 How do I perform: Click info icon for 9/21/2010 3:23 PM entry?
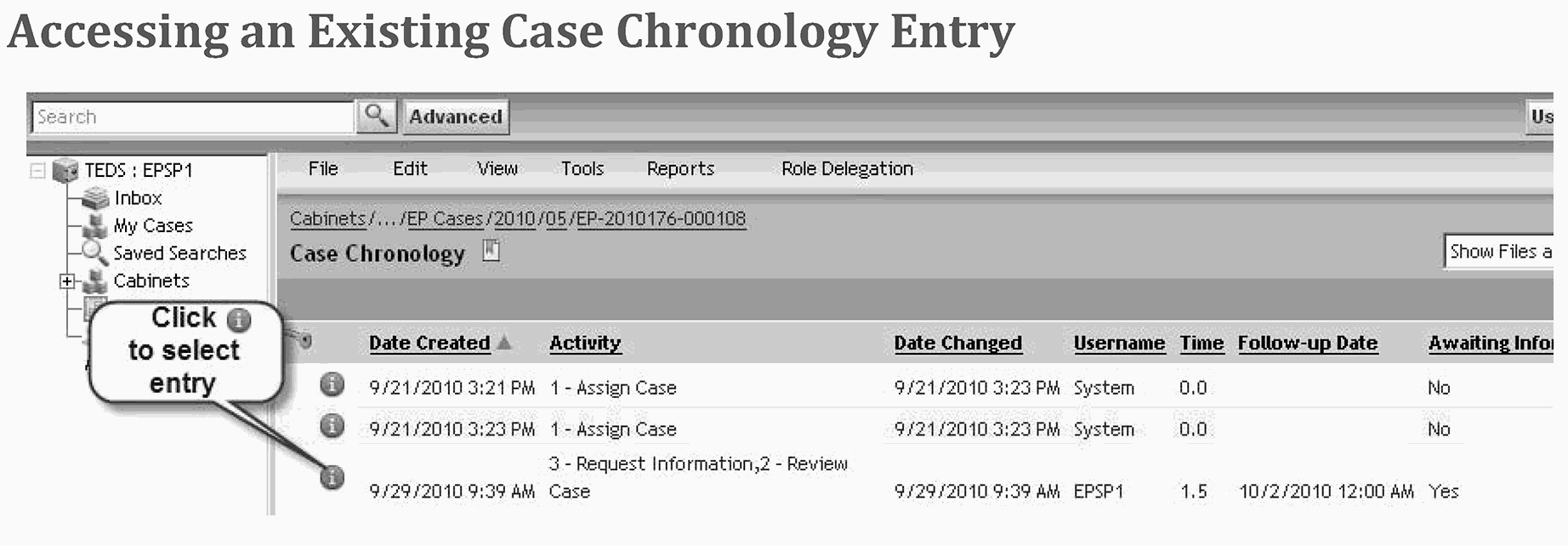tap(332, 425)
